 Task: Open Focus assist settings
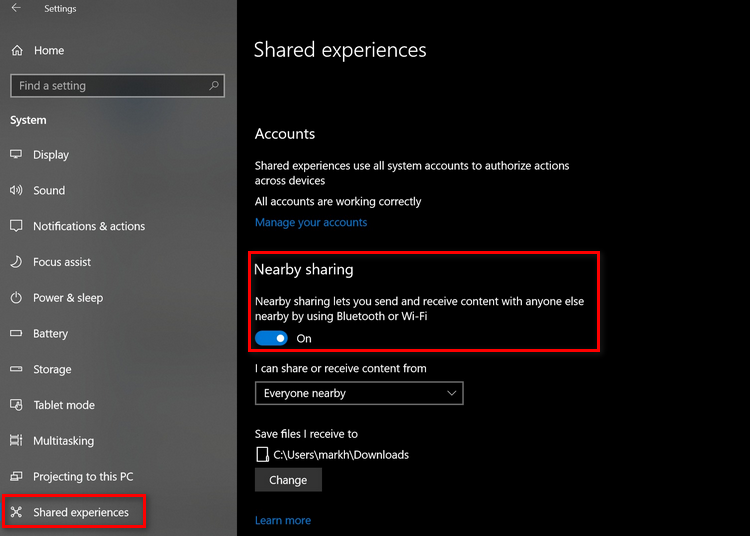tap(62, 262)
